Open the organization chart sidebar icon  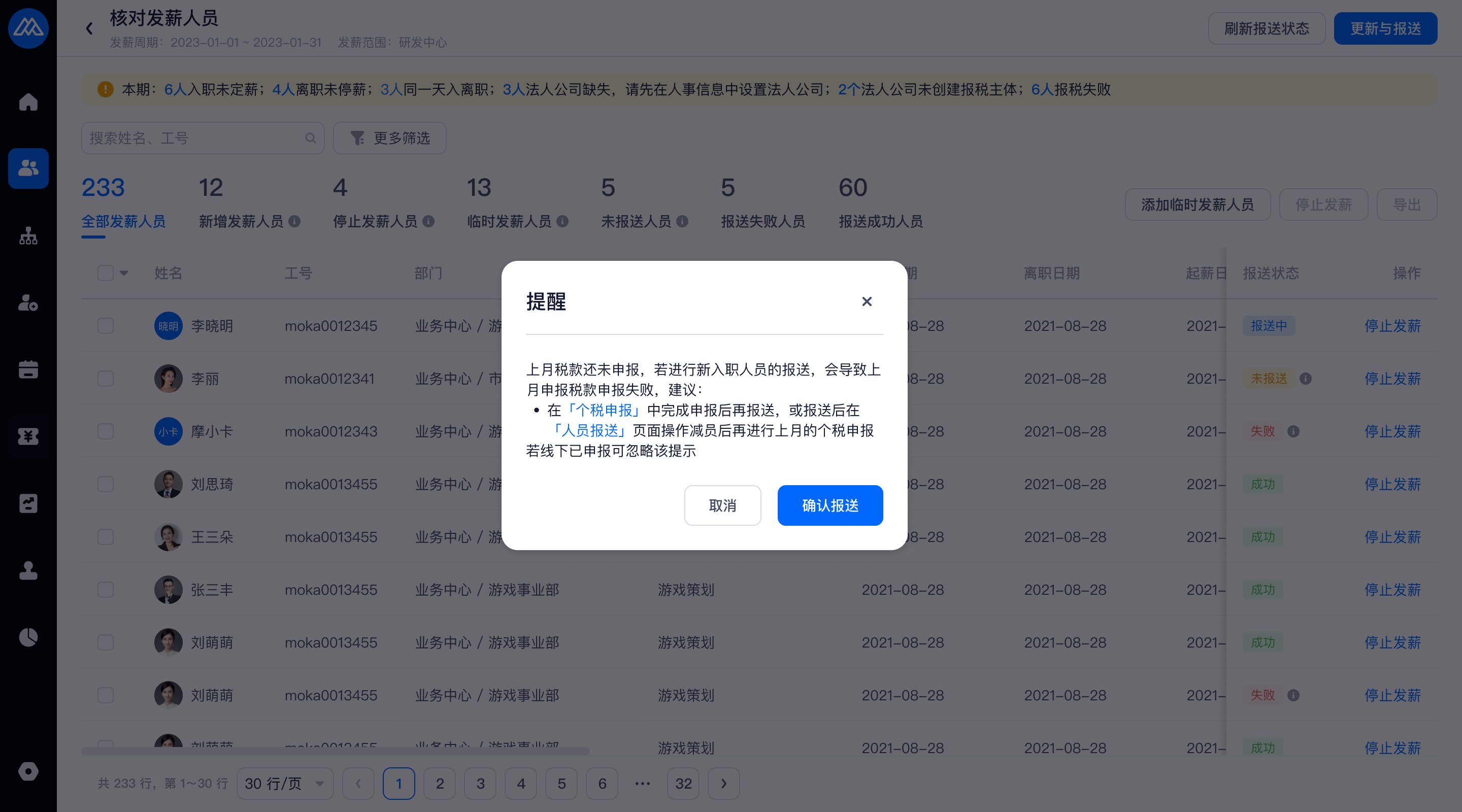click(28, 235)
